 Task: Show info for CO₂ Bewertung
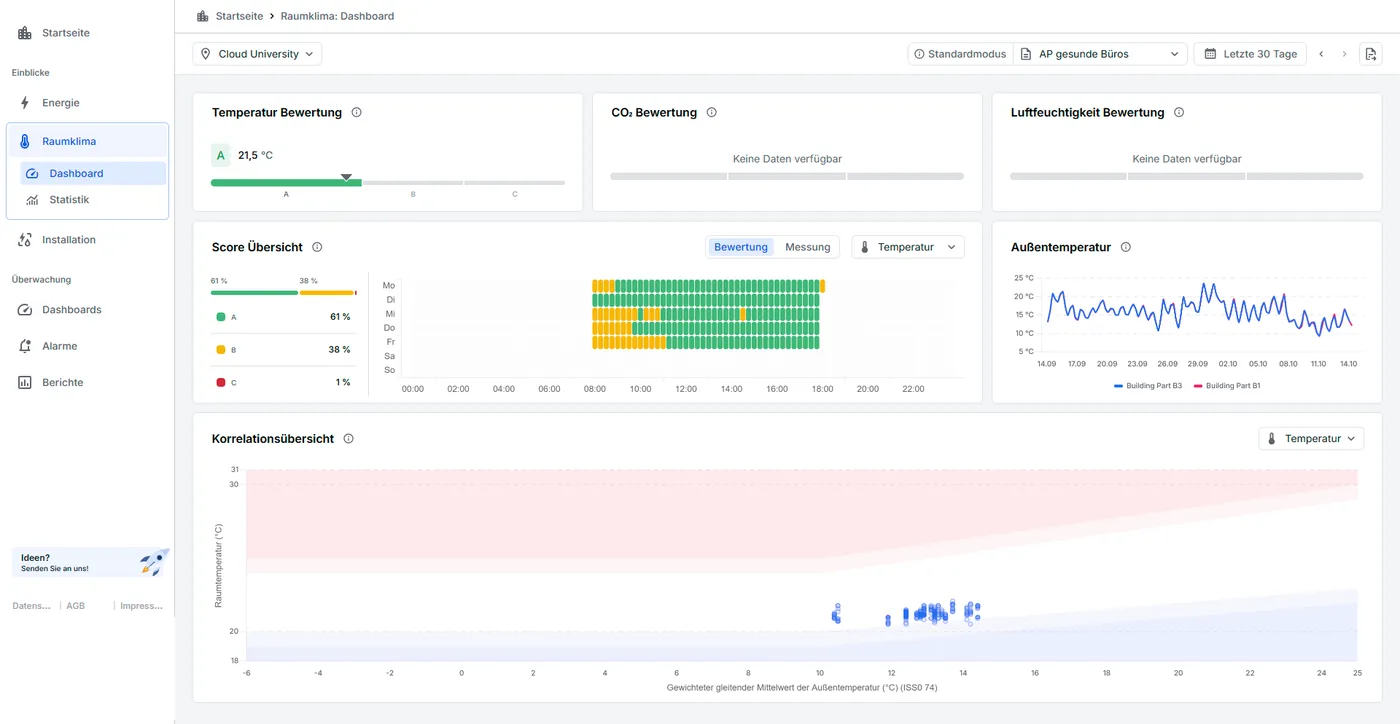[712, 113]
